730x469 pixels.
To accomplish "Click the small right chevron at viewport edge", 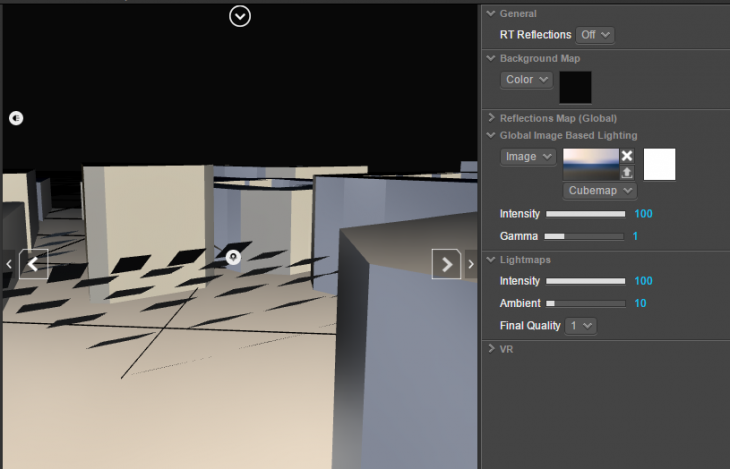I will (x=471, y=264).
